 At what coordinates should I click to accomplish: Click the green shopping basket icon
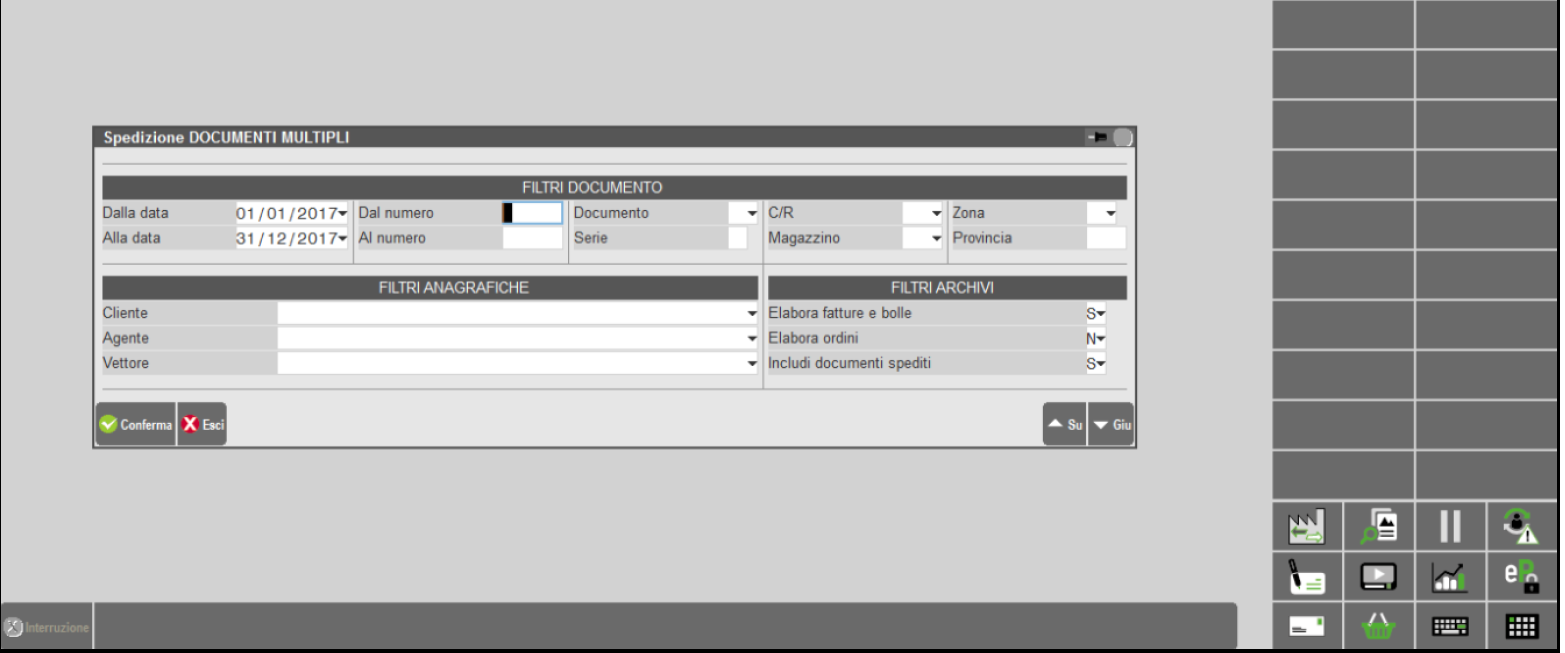point(1379,626)
